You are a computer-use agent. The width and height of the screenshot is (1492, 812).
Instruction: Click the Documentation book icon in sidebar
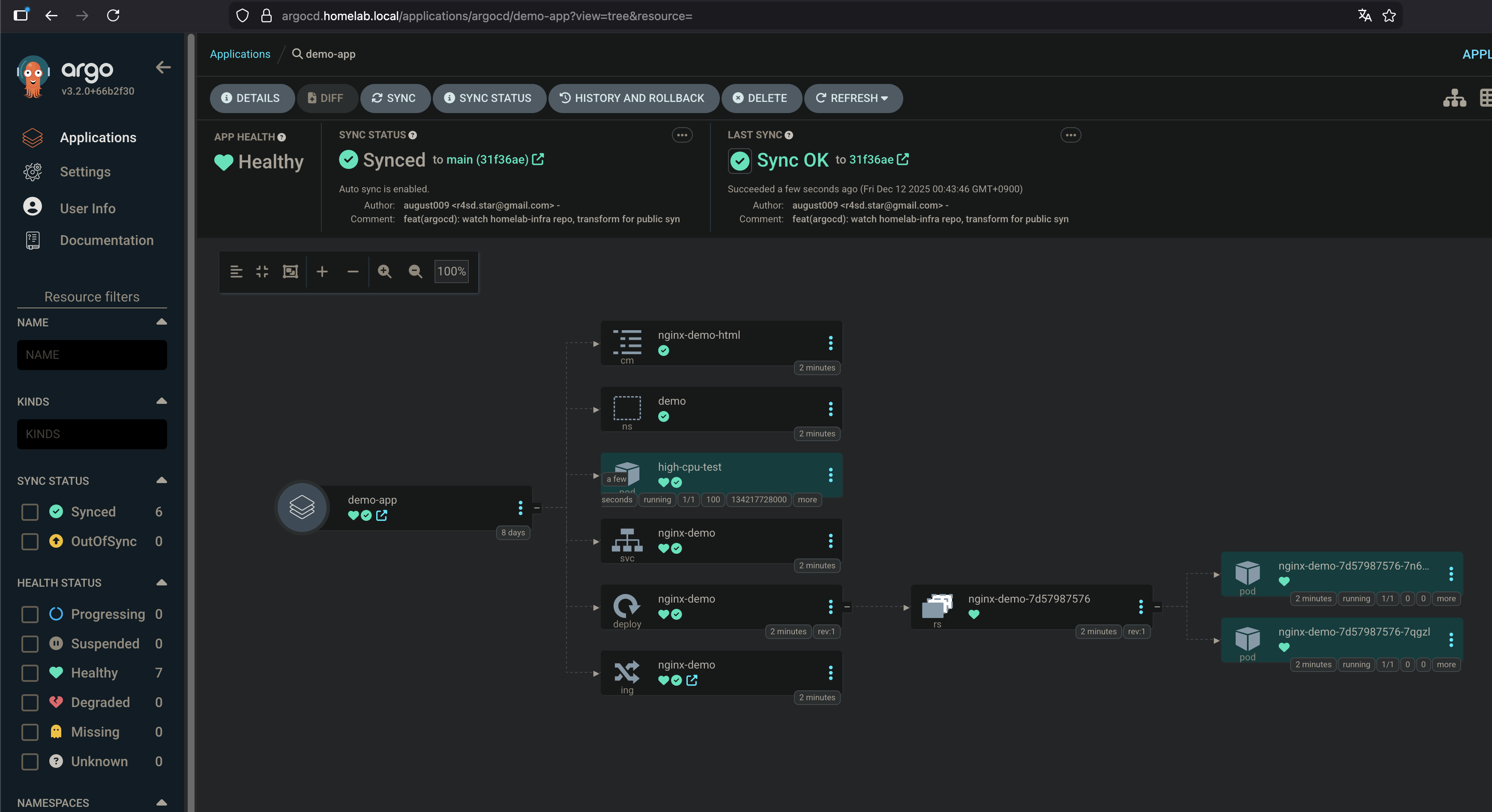(33, 240)
